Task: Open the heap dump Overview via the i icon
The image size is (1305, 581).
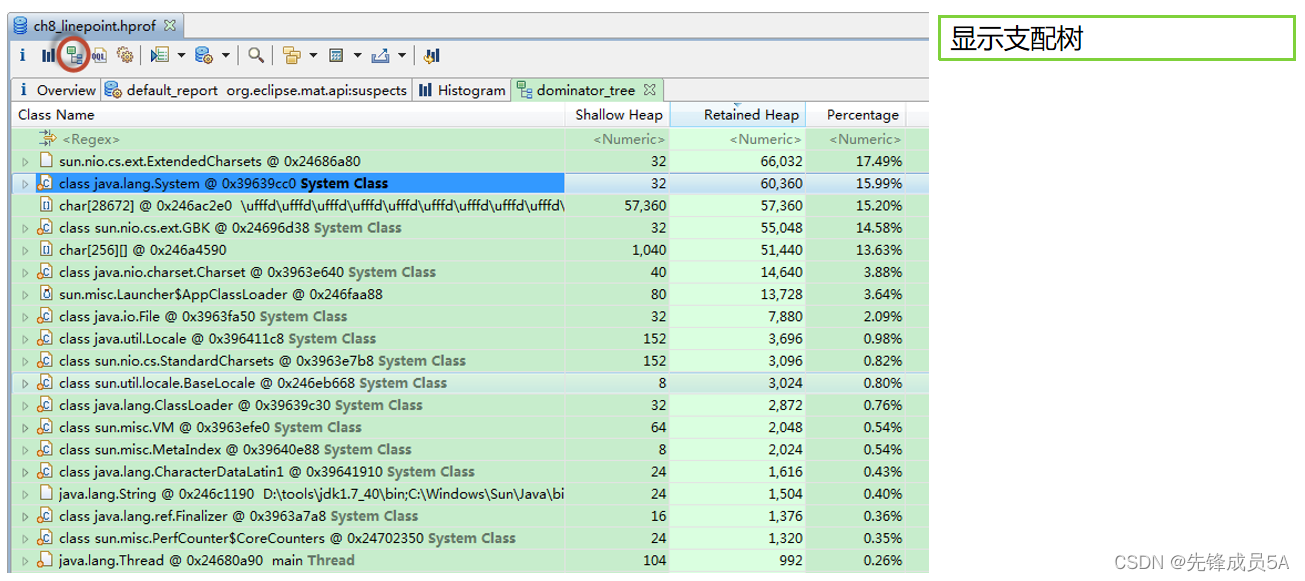Action: tap(22, 56)
